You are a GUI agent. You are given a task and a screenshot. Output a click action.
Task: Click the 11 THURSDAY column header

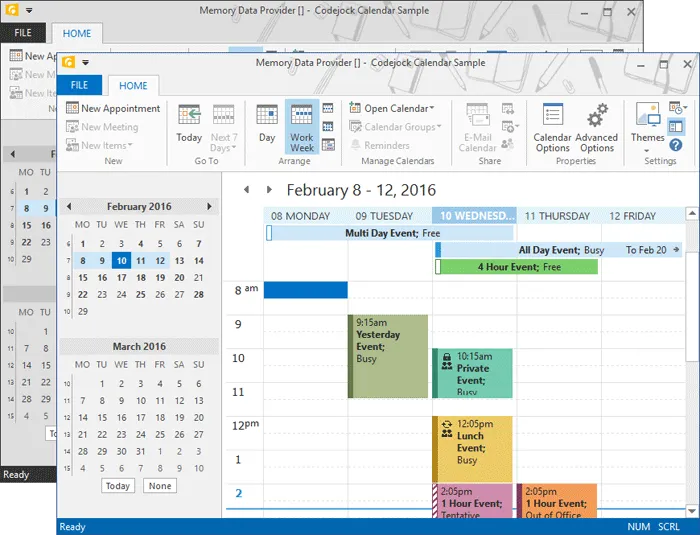(558, 216)
